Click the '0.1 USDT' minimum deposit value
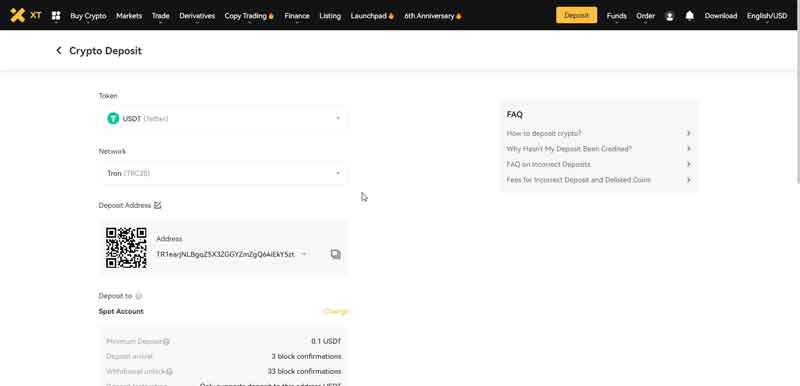The image size is (800, 386). [x=326, y=341]
